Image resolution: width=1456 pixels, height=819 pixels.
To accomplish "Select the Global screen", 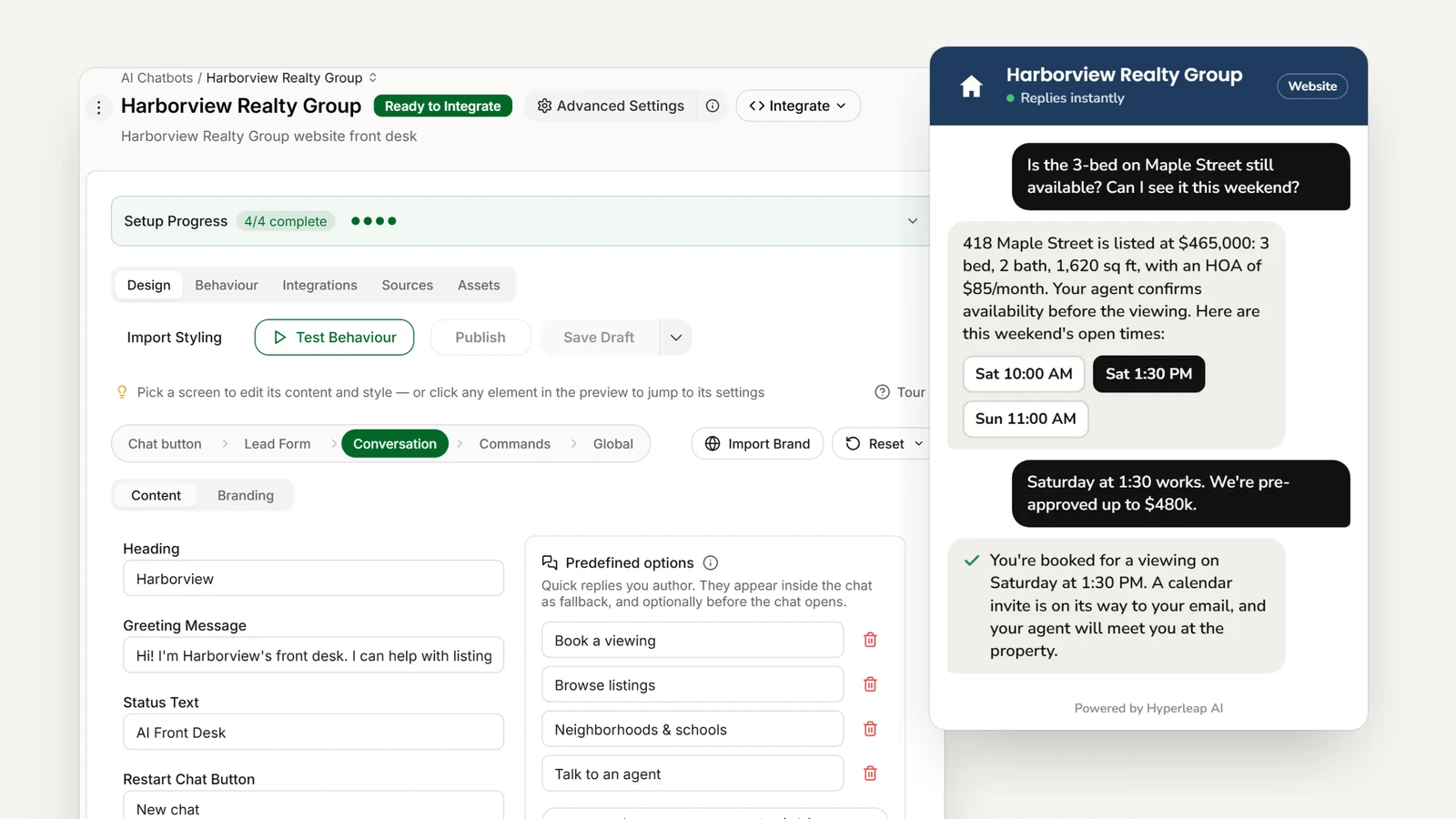I will (x=613, y=444).
